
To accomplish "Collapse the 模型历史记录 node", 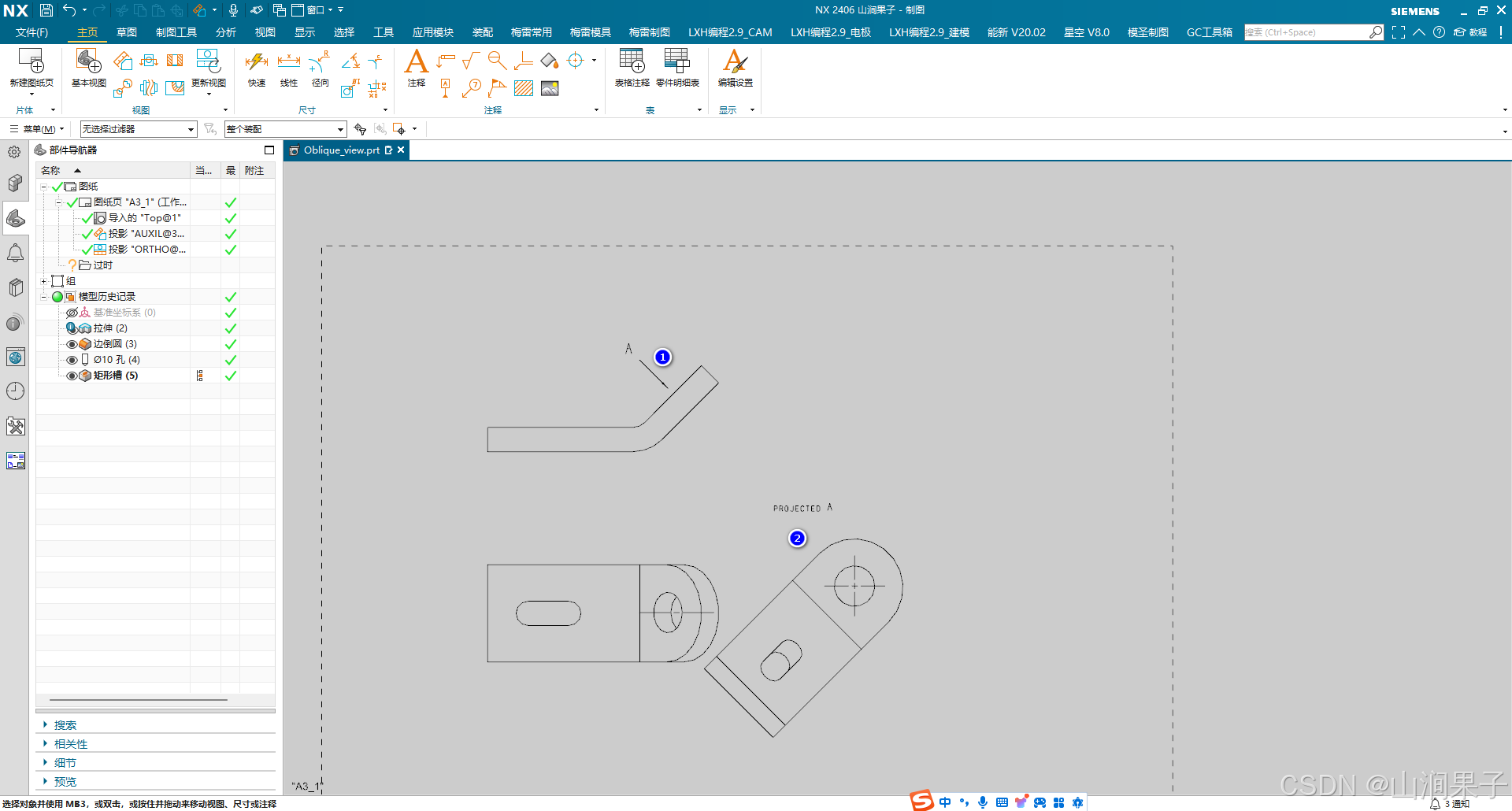I will 44,297.
